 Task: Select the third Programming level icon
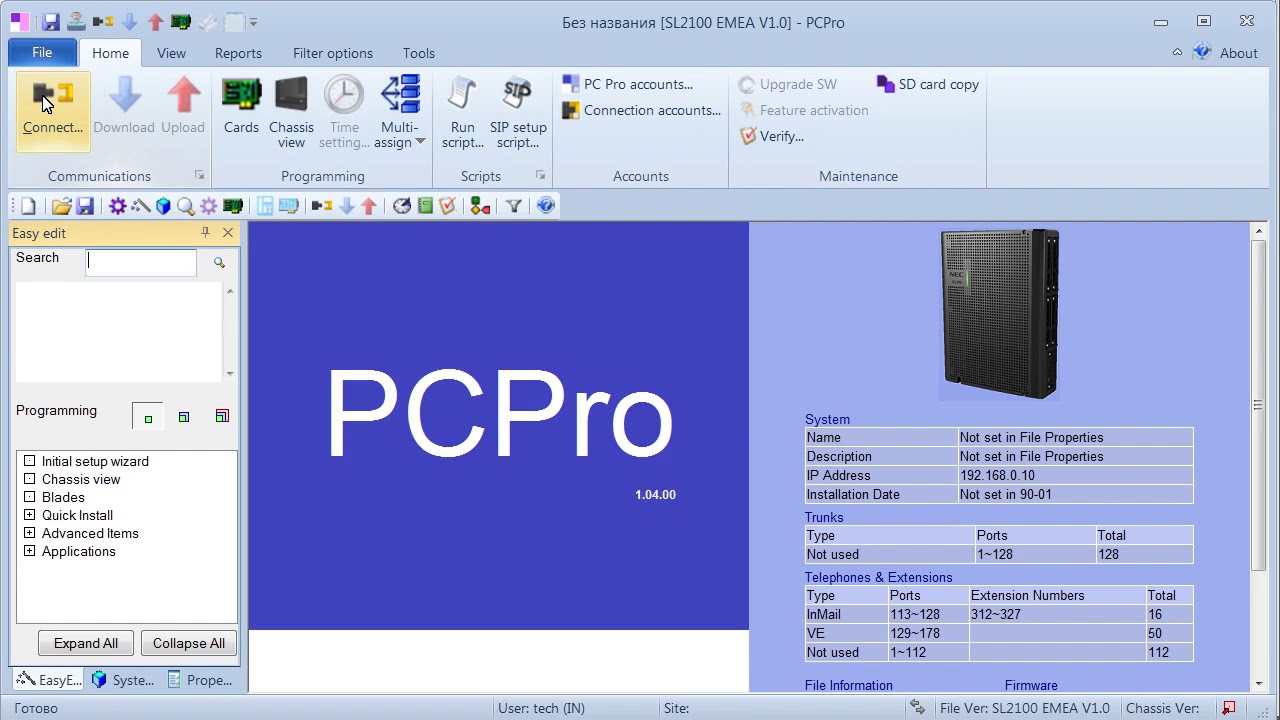pyautogui.click(x=222, y=417)
